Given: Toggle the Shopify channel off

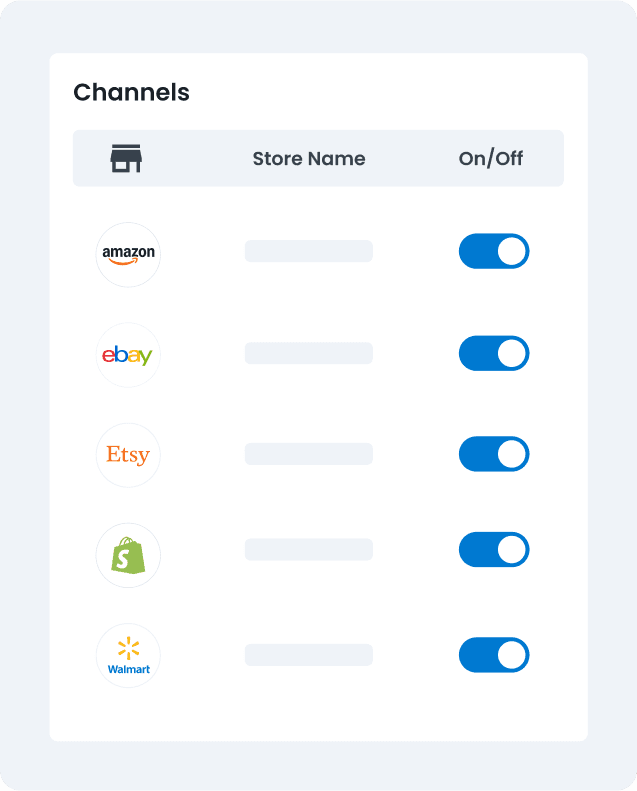Looking at the screenshot, I should click(494, 550).
